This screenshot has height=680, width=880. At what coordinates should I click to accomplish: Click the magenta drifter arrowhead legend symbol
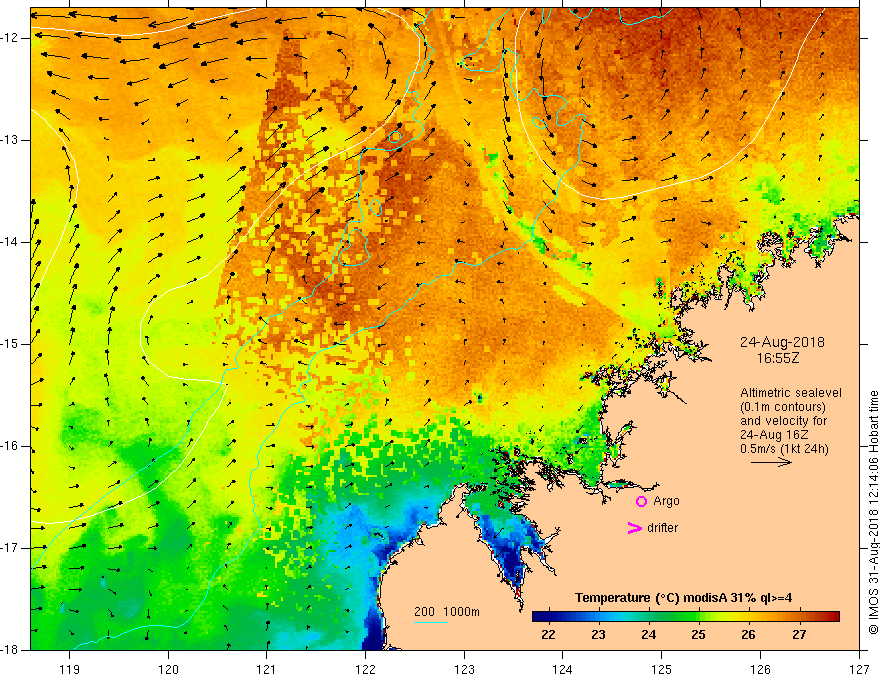click(x=635, y=528)
